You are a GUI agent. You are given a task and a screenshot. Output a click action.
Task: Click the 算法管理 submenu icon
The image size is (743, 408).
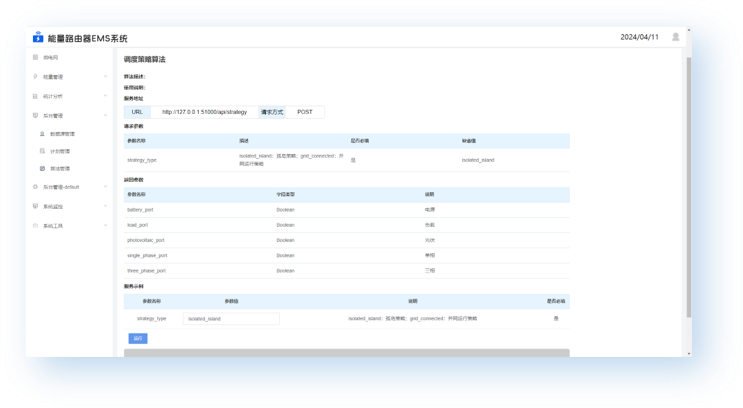point(41,169)
